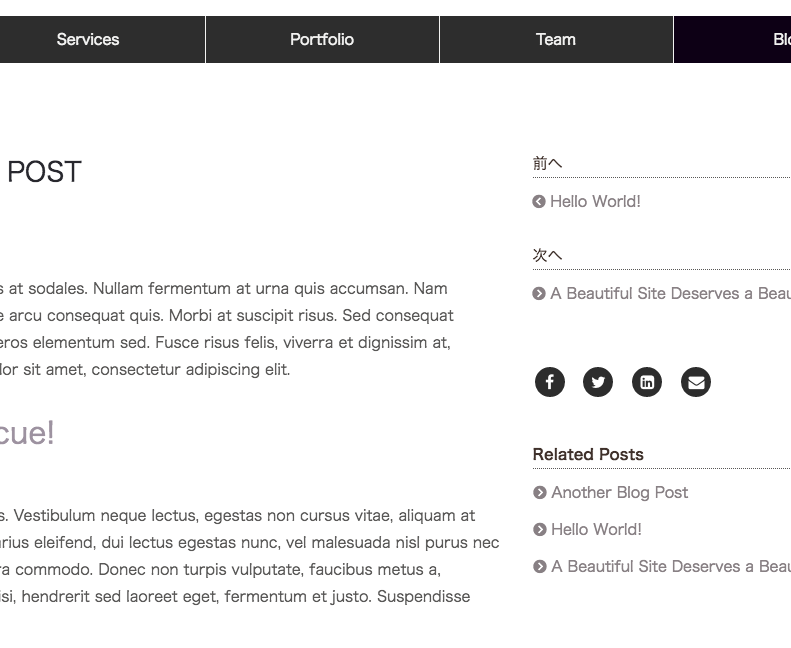This screenshot has height=648, width=791.
Task: Click the right chevron beside the next post
Action: (x=539, y=293)
